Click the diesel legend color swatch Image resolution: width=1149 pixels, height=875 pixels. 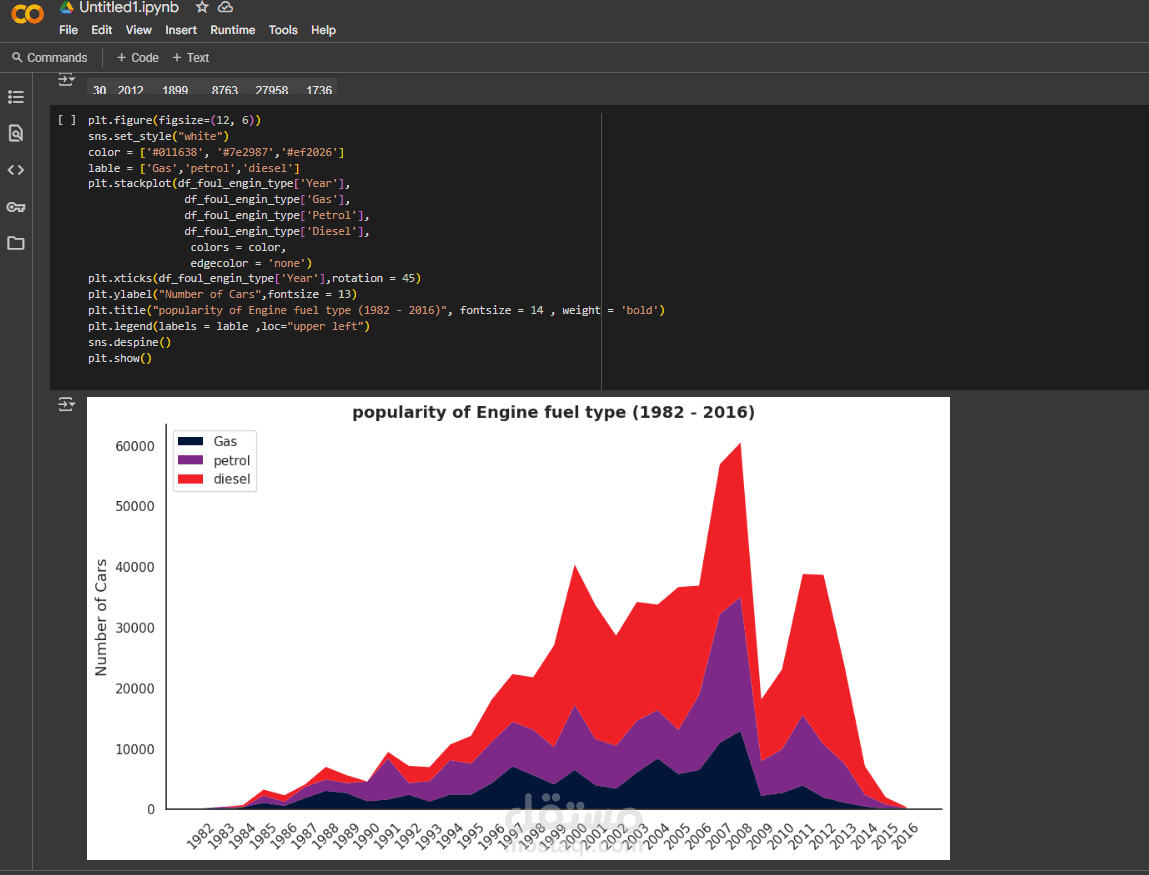coord(191,479)
